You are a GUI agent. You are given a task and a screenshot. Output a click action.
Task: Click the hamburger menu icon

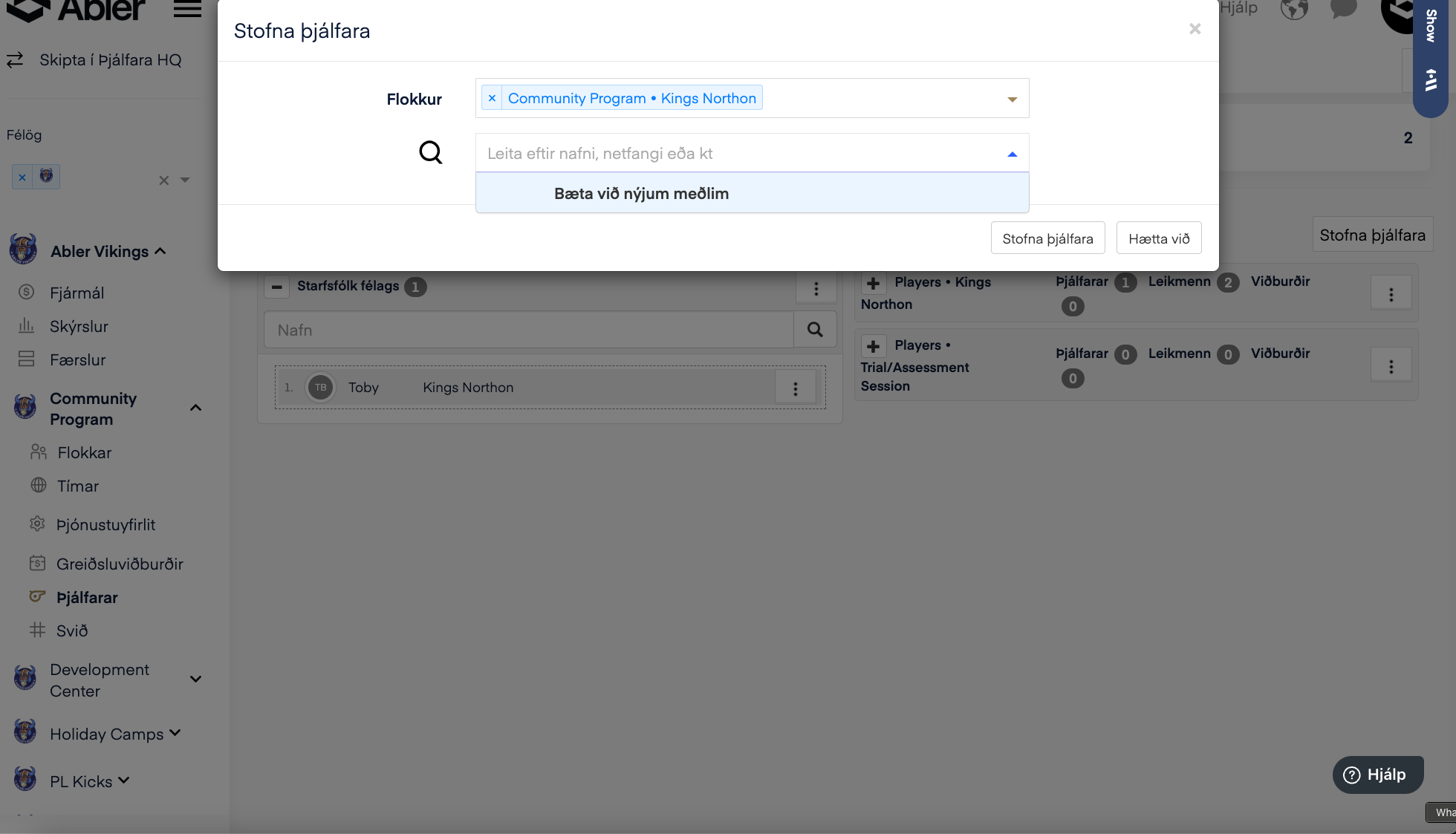coord(187,9)
